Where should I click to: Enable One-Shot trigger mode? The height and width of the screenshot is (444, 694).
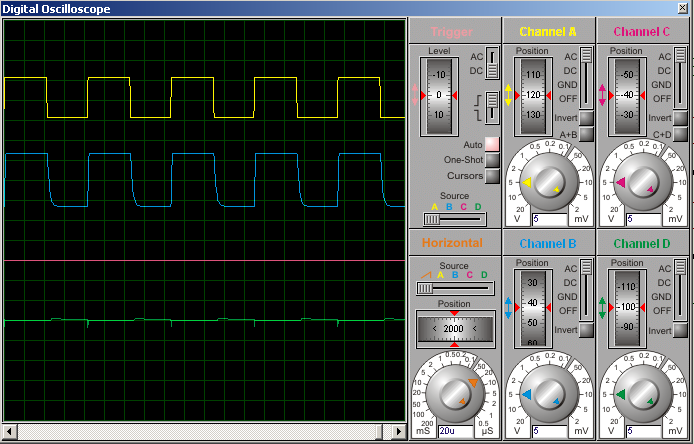492,160
